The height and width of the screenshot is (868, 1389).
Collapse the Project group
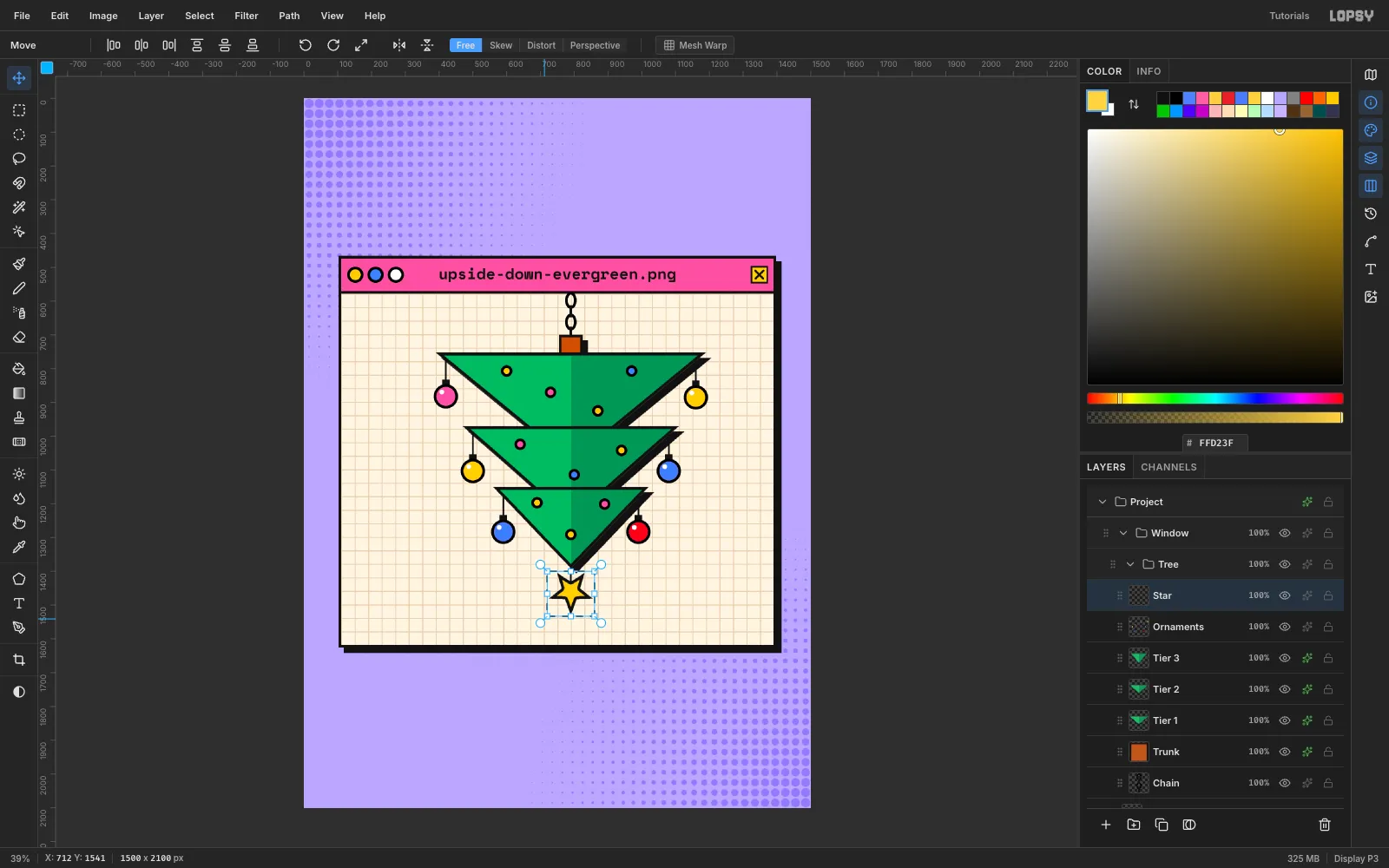(1103, 502)
